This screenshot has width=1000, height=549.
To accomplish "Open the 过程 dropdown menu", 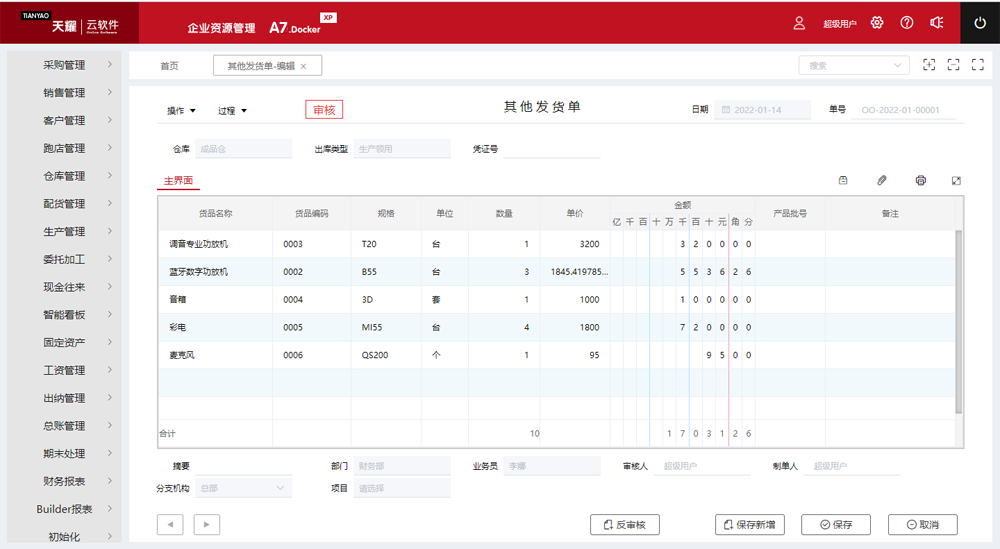I will coord(232,110).
